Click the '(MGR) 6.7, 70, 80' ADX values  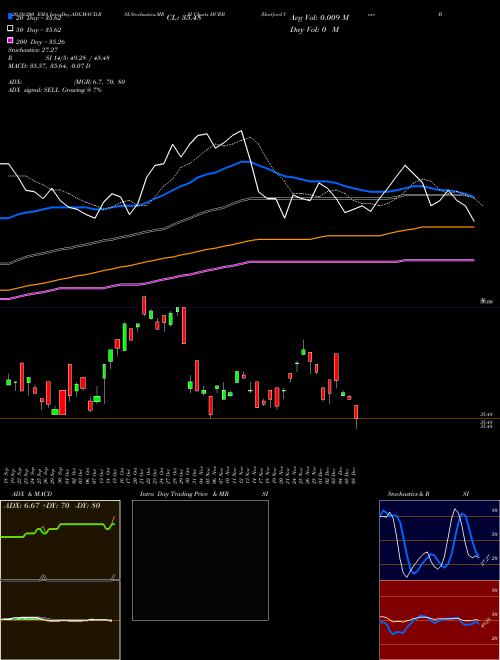pos(99,82)
